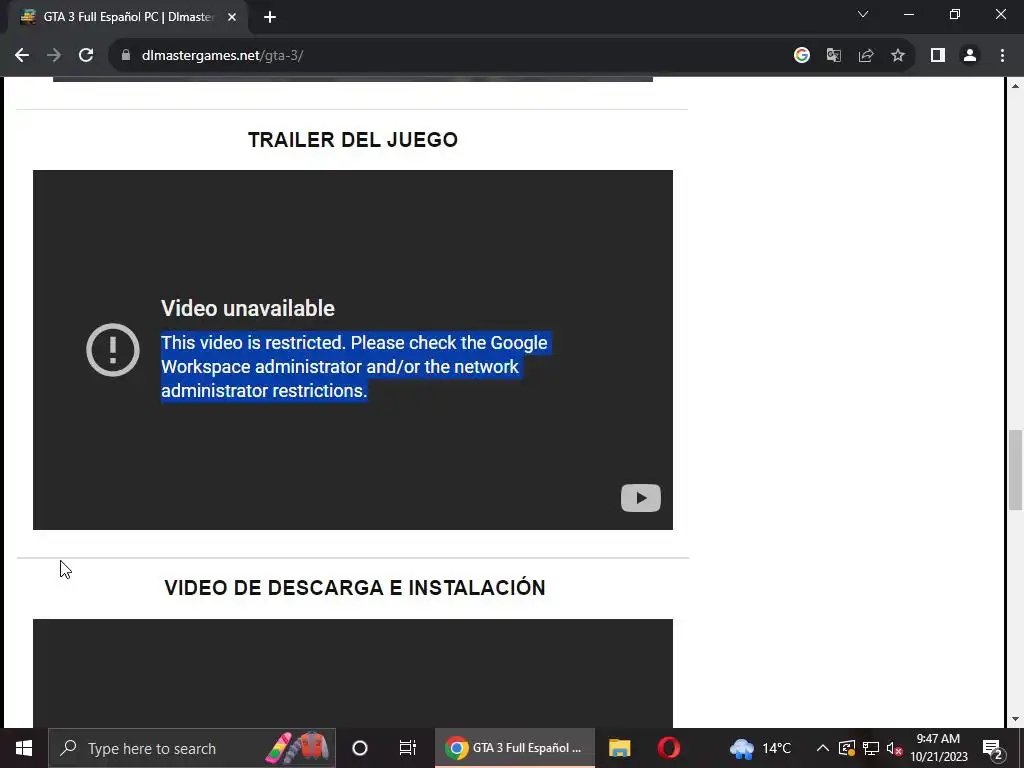Viewport: 1024px width, 768px height.
Task: Minimize the Chrome window
Action: pos(908,14)
